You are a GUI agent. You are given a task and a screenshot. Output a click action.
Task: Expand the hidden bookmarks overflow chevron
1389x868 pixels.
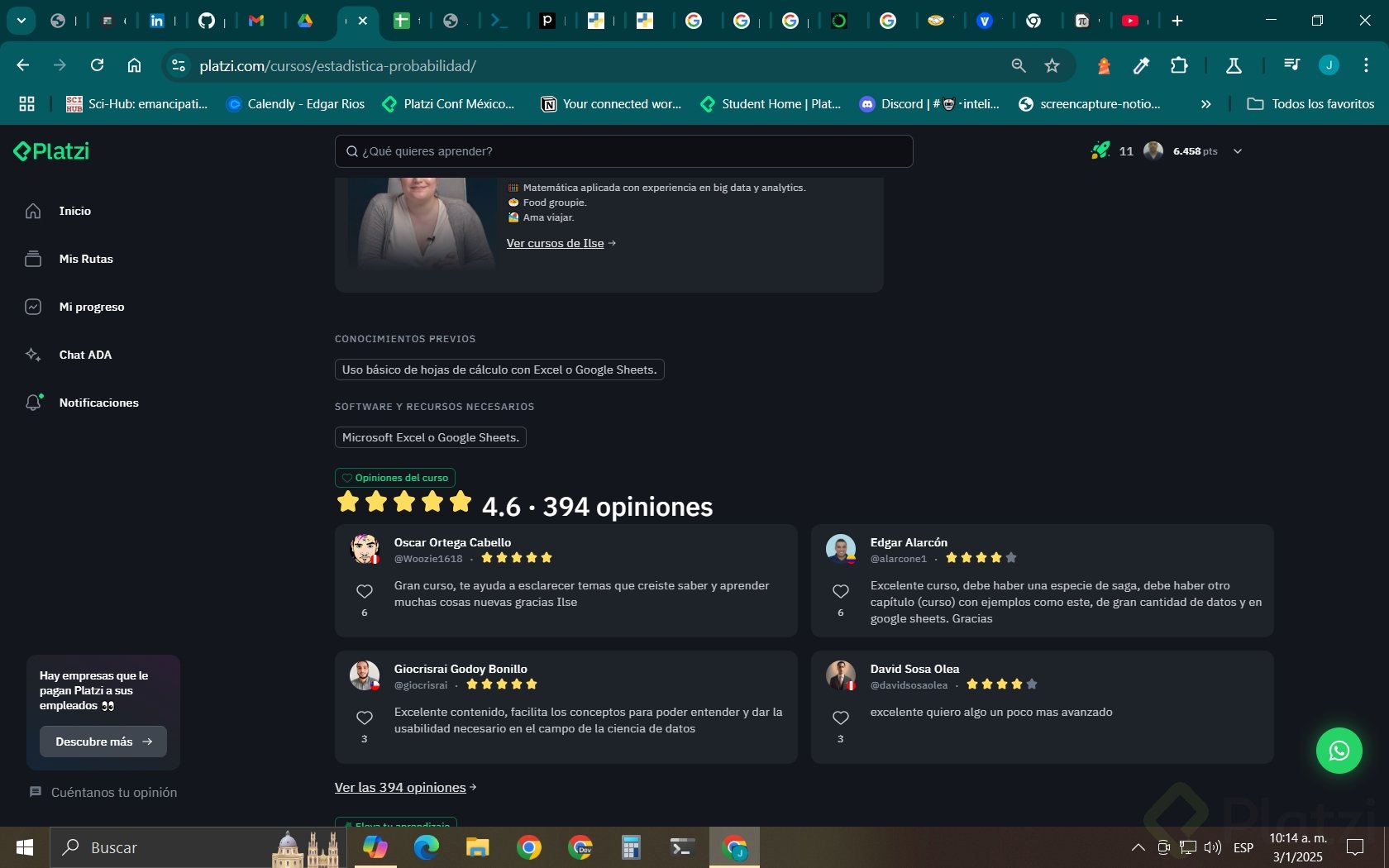[x=1205, y=104]
